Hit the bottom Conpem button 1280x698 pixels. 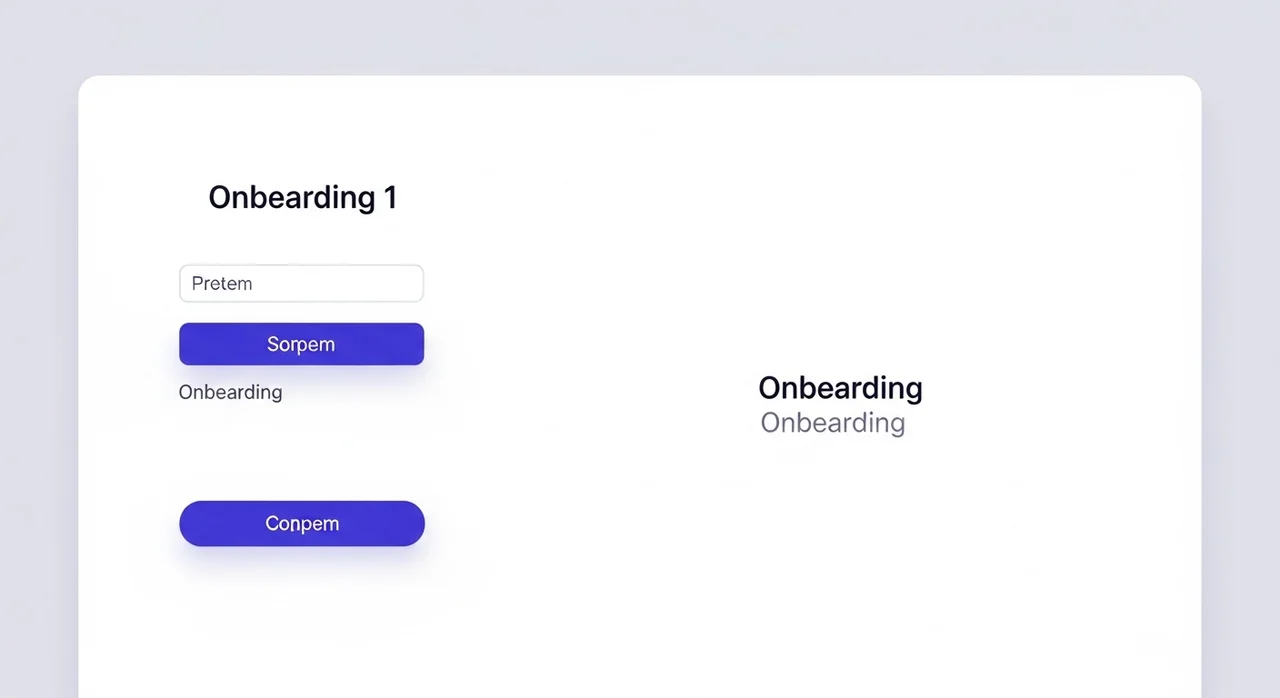301,523
